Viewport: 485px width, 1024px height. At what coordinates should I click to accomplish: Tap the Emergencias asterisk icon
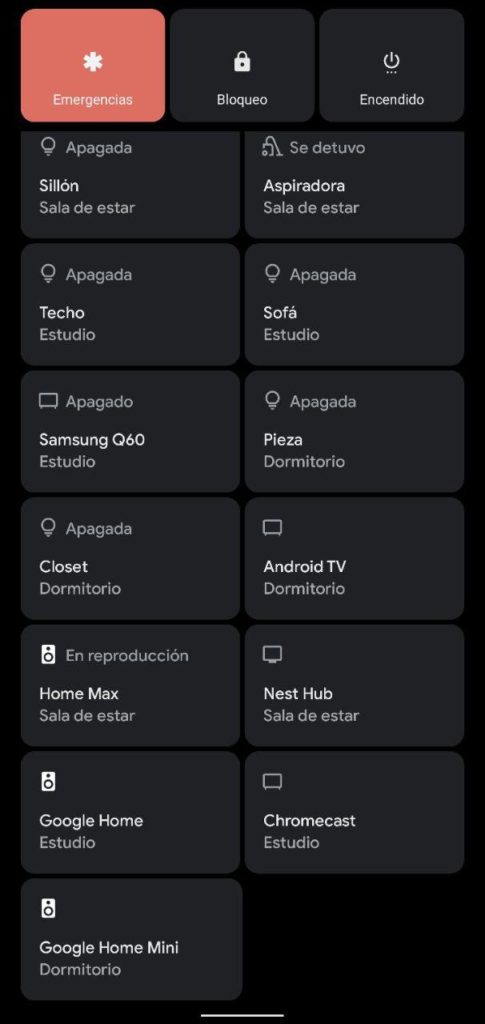pos(93,62)
